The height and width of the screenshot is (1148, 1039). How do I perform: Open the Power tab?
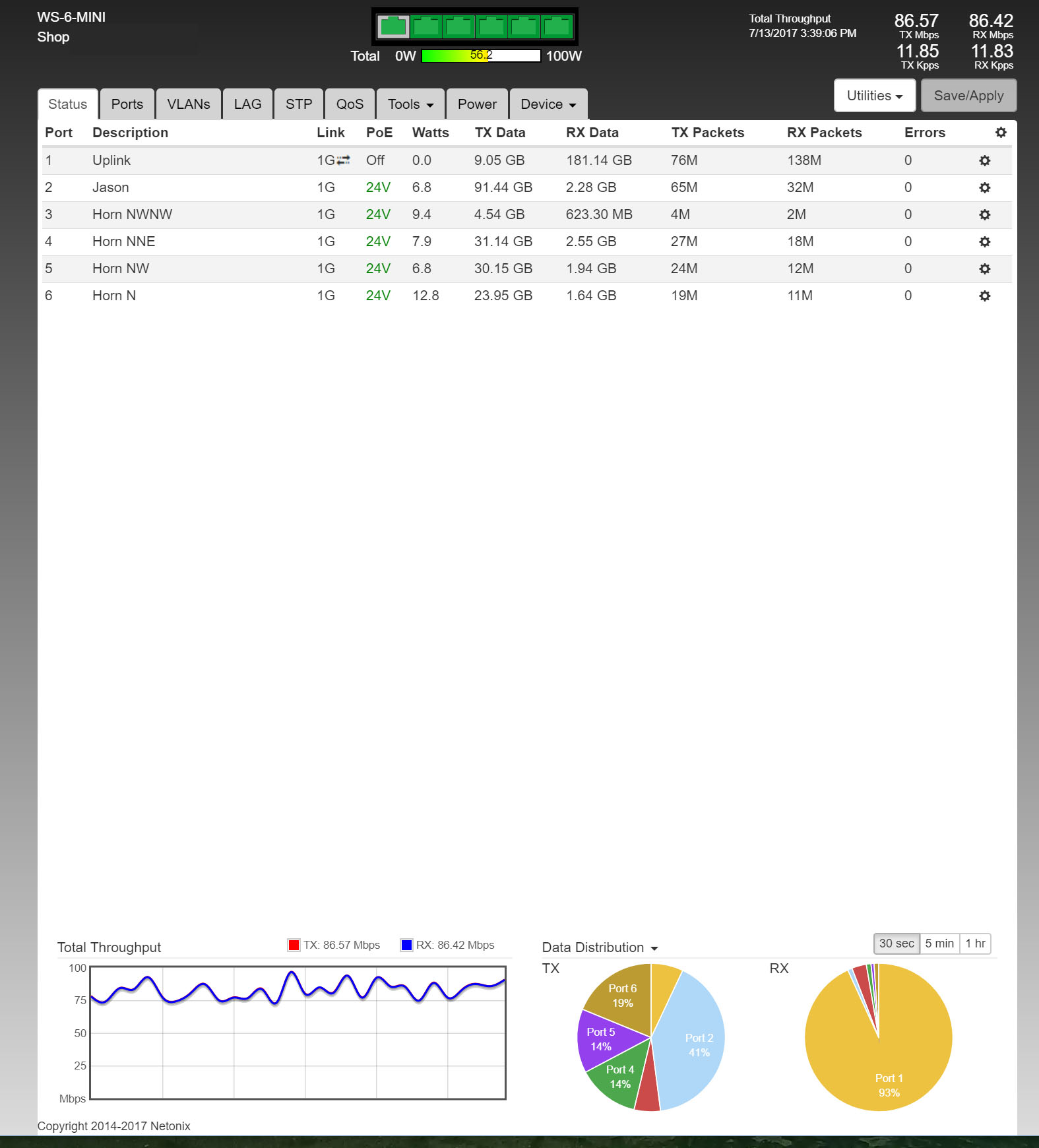[x=477, y=104]
